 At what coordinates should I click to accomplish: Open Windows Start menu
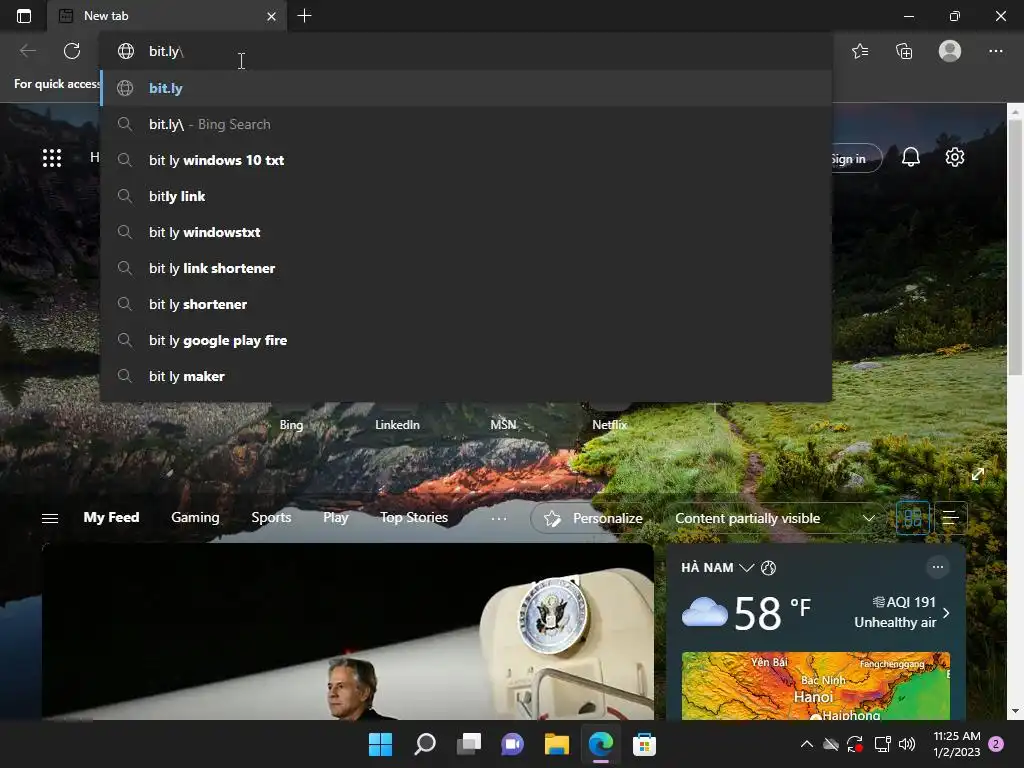380,744
